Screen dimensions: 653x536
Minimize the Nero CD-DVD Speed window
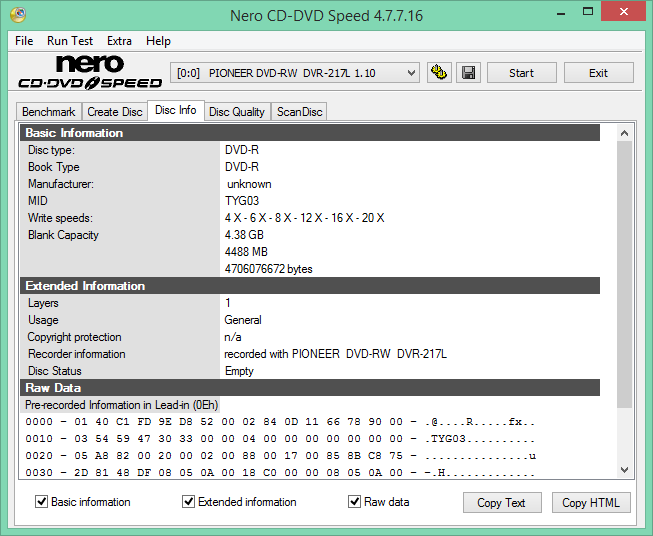pos(561,12)
